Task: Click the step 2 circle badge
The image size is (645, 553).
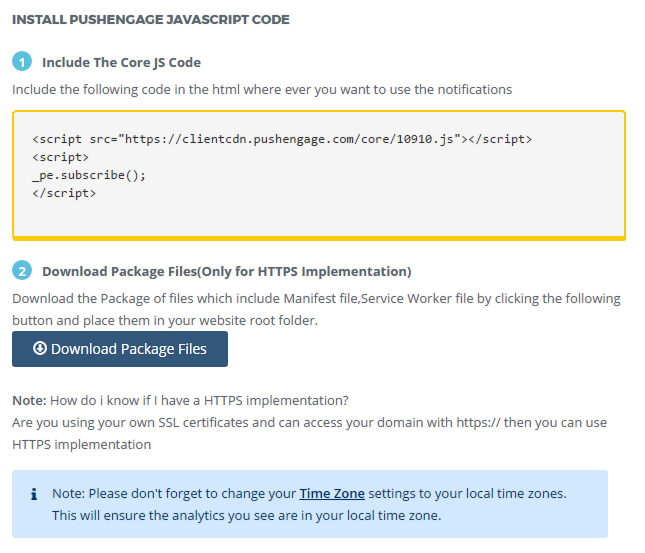Action: tap(22, 271)
